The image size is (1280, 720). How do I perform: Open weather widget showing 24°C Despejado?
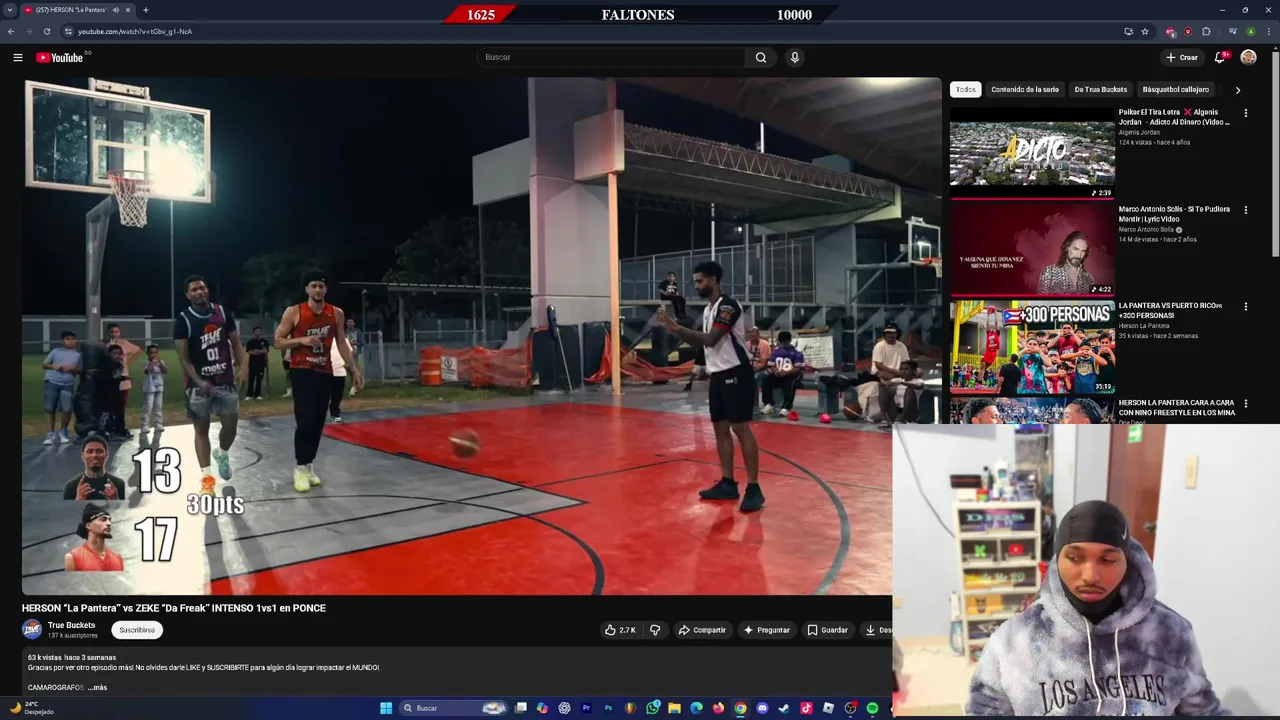32,708
